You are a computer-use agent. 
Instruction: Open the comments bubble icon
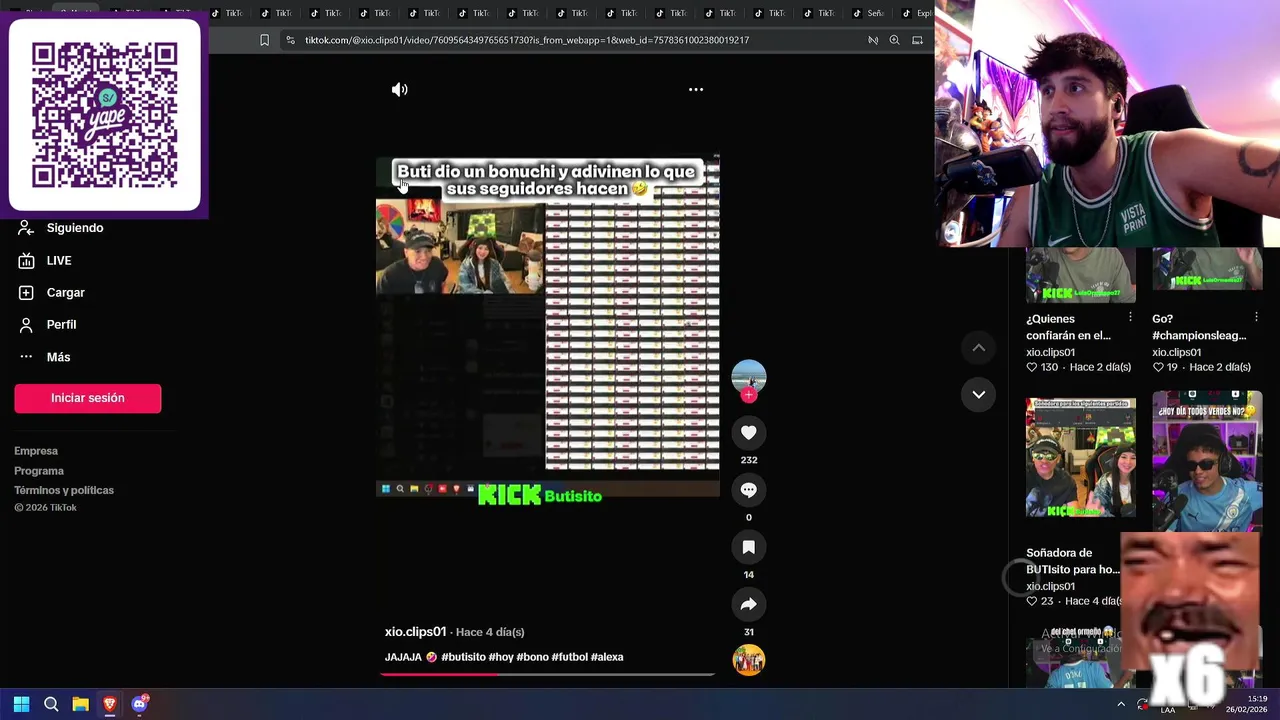748,490
